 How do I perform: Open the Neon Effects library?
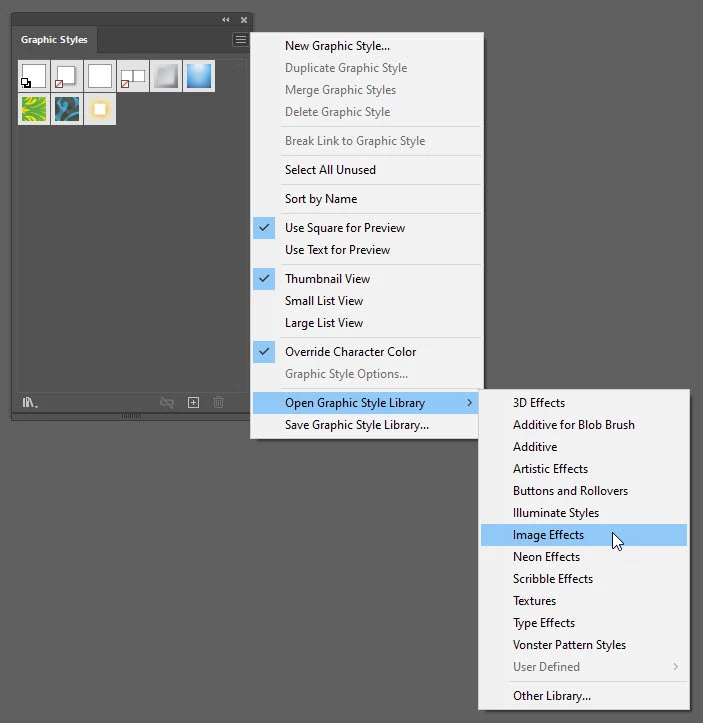coord(584,557)
